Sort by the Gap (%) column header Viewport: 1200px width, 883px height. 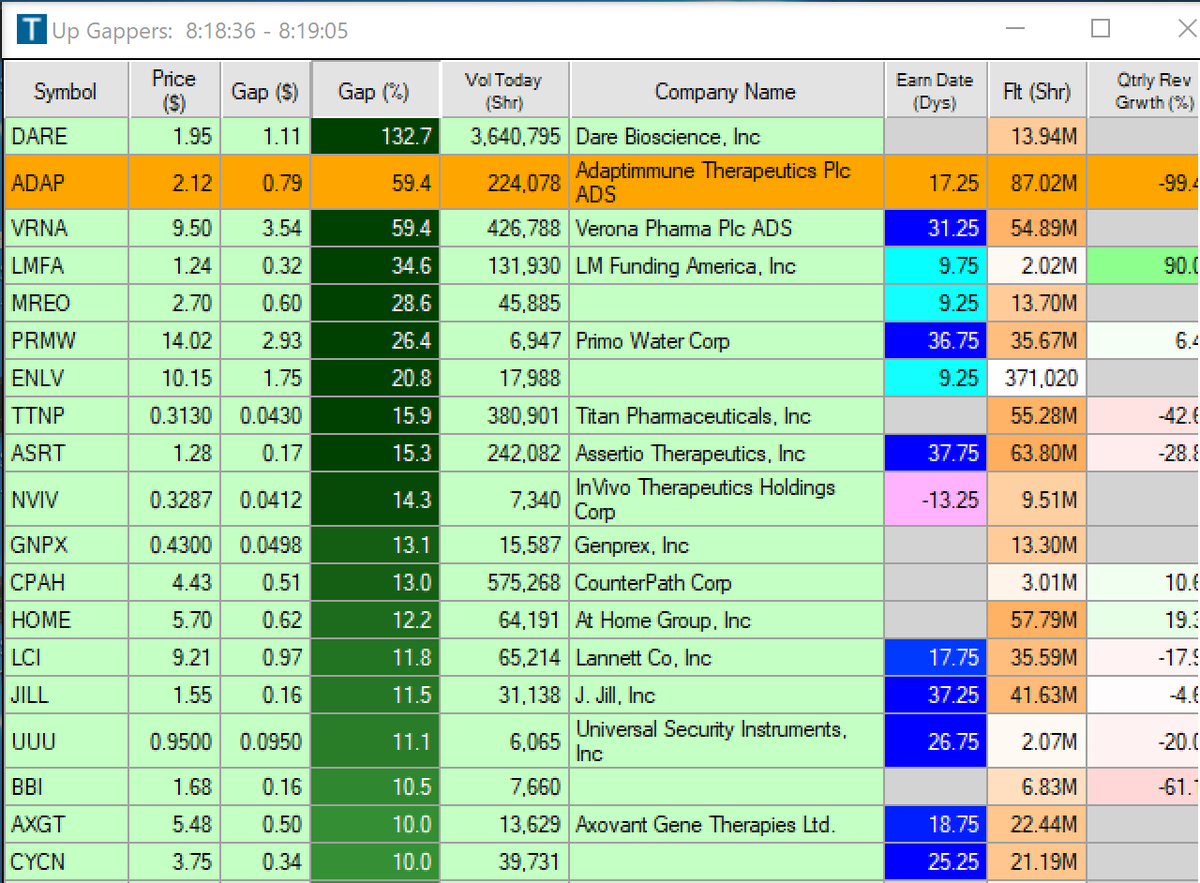[376, 91]
